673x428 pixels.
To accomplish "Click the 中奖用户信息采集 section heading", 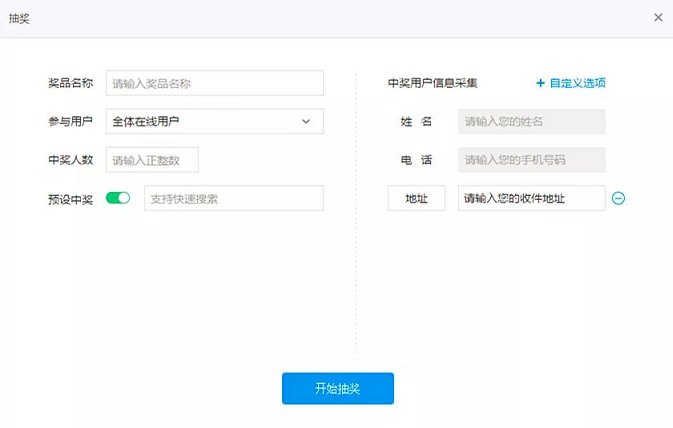I will coord(432,83).
